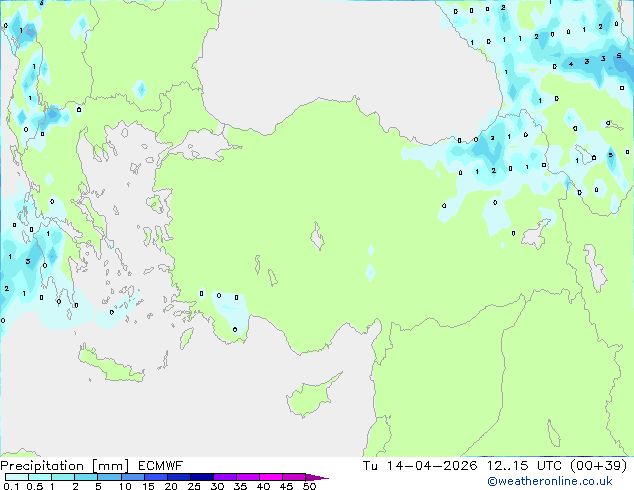
Task: Click the '15' legend scale label
Action: (x=148, y=486)
